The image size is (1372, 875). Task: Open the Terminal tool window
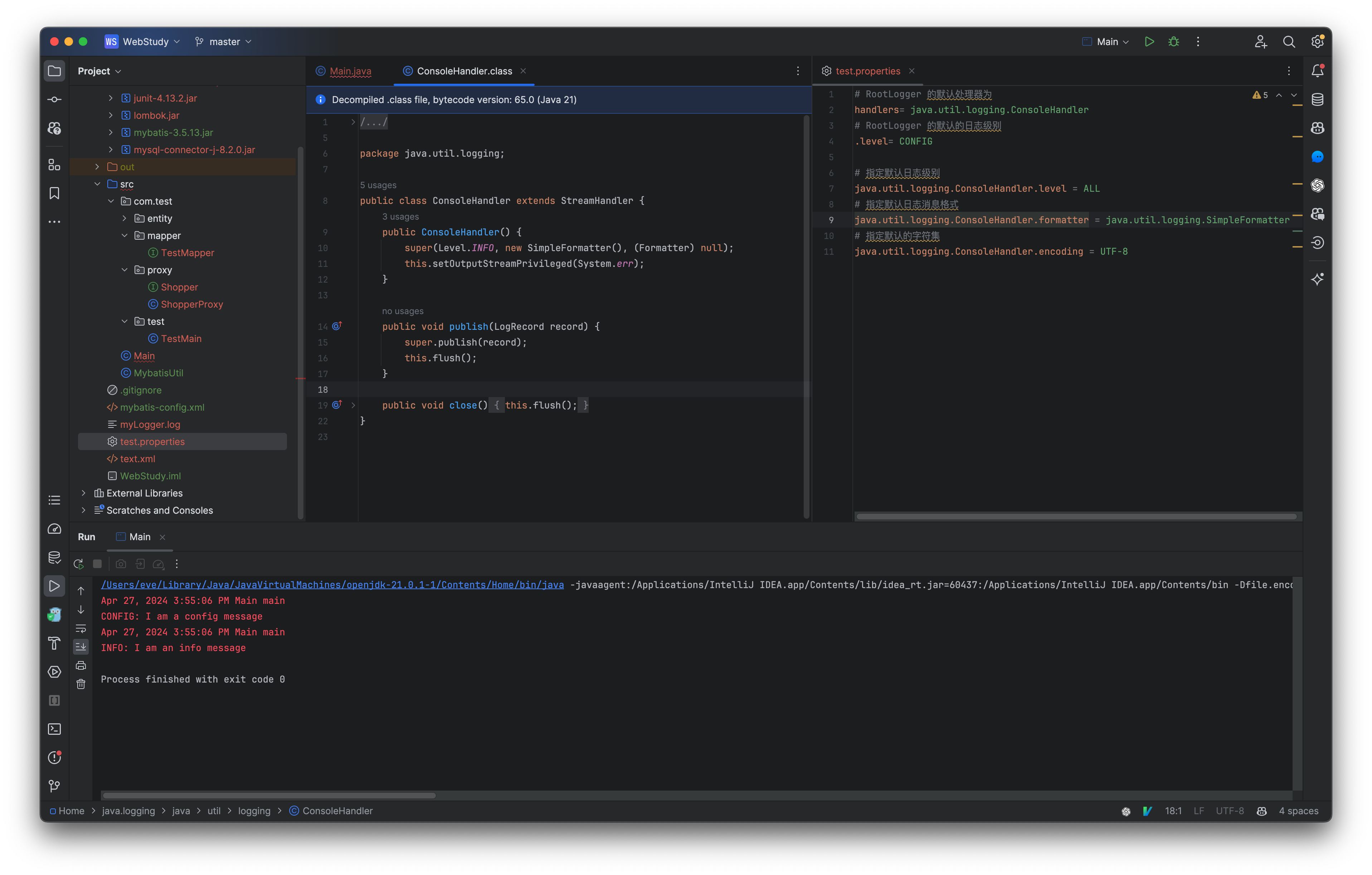(x=54, y=729)
